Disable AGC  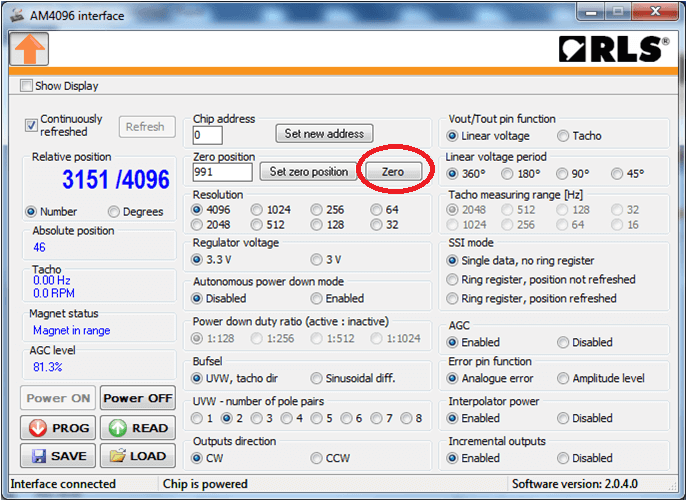tap(585, 342)
